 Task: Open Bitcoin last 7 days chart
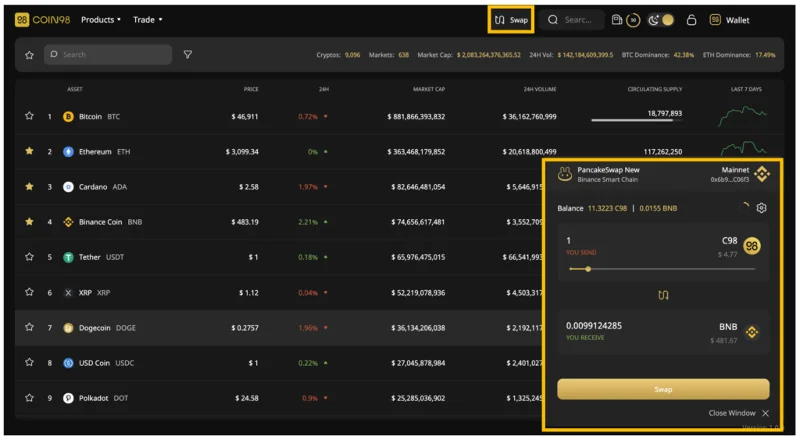[x=743, y=116]
